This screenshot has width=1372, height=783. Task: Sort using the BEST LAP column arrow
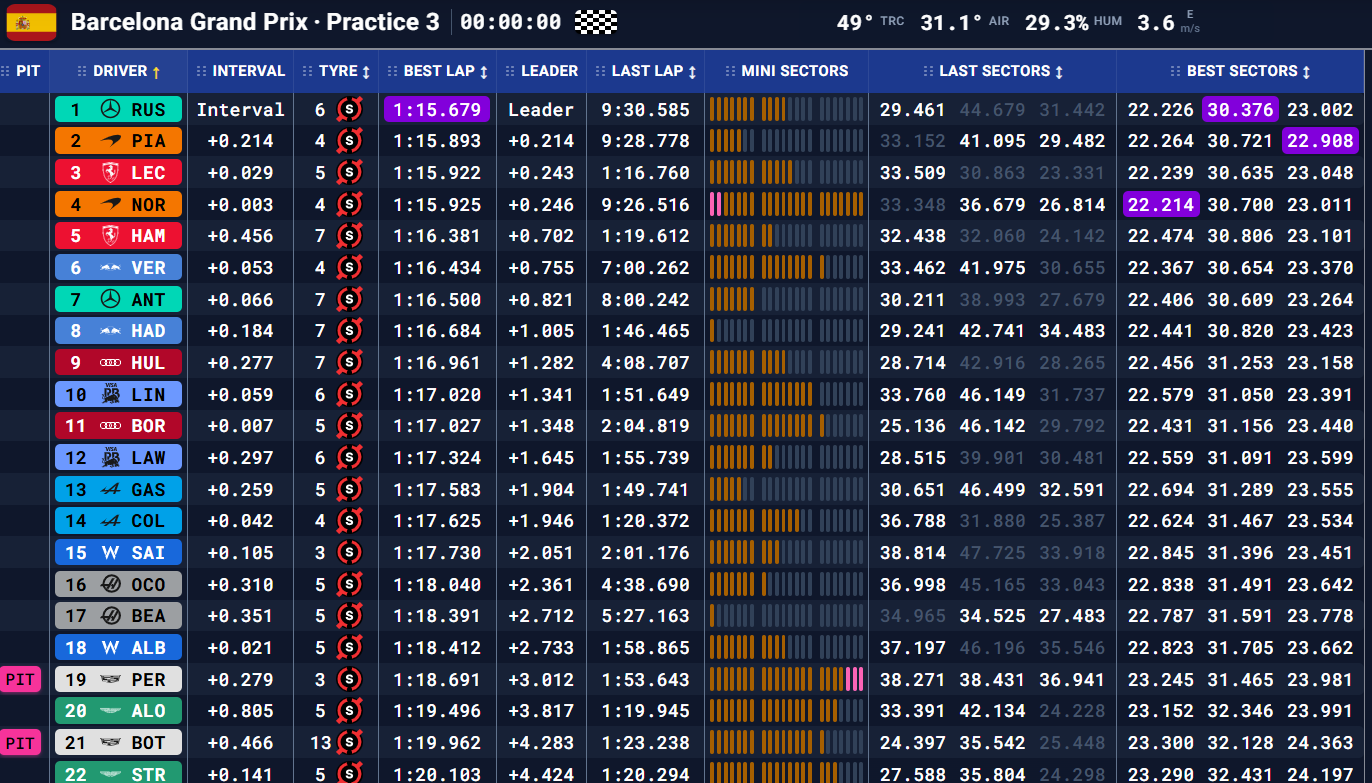(484, 71)
